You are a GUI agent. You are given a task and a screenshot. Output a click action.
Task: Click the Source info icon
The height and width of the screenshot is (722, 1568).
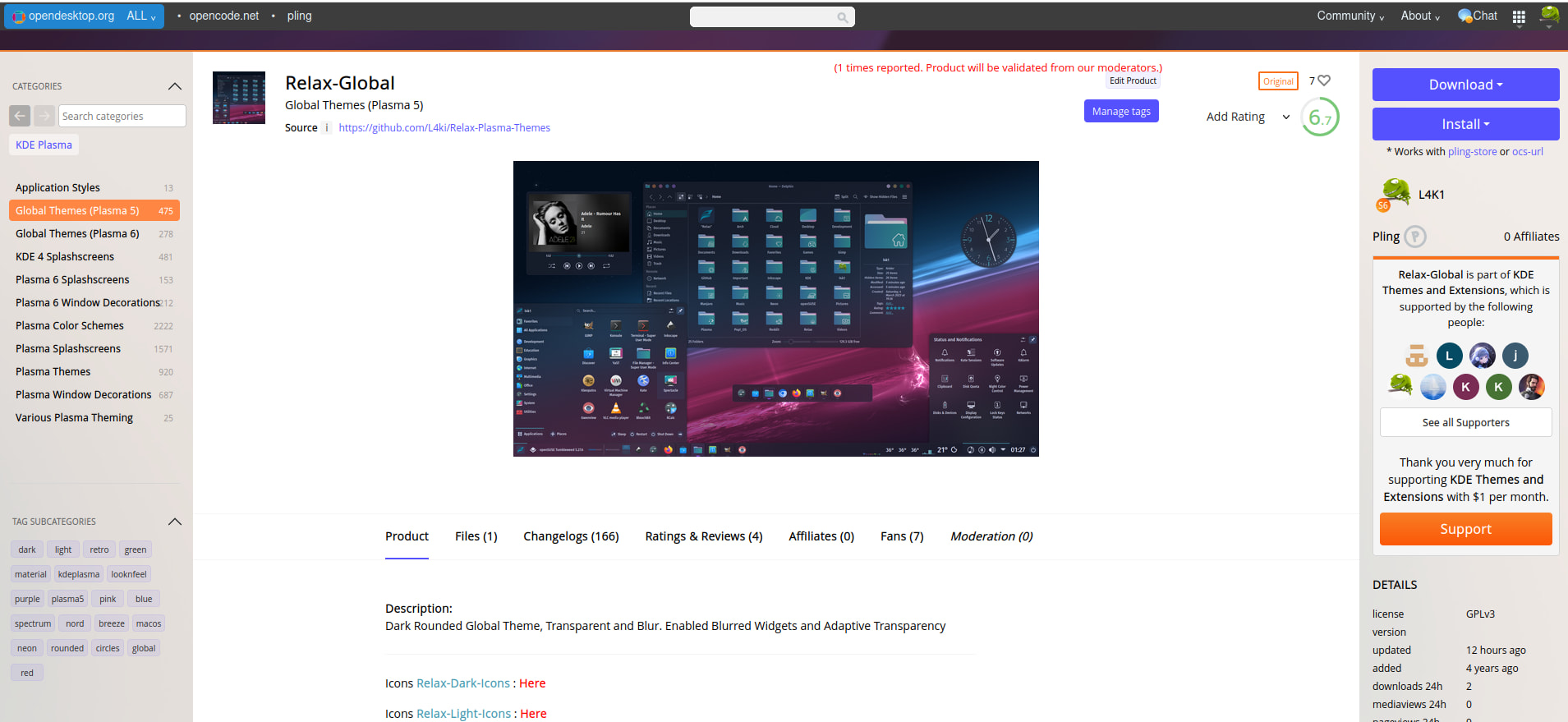pos(327,127)
